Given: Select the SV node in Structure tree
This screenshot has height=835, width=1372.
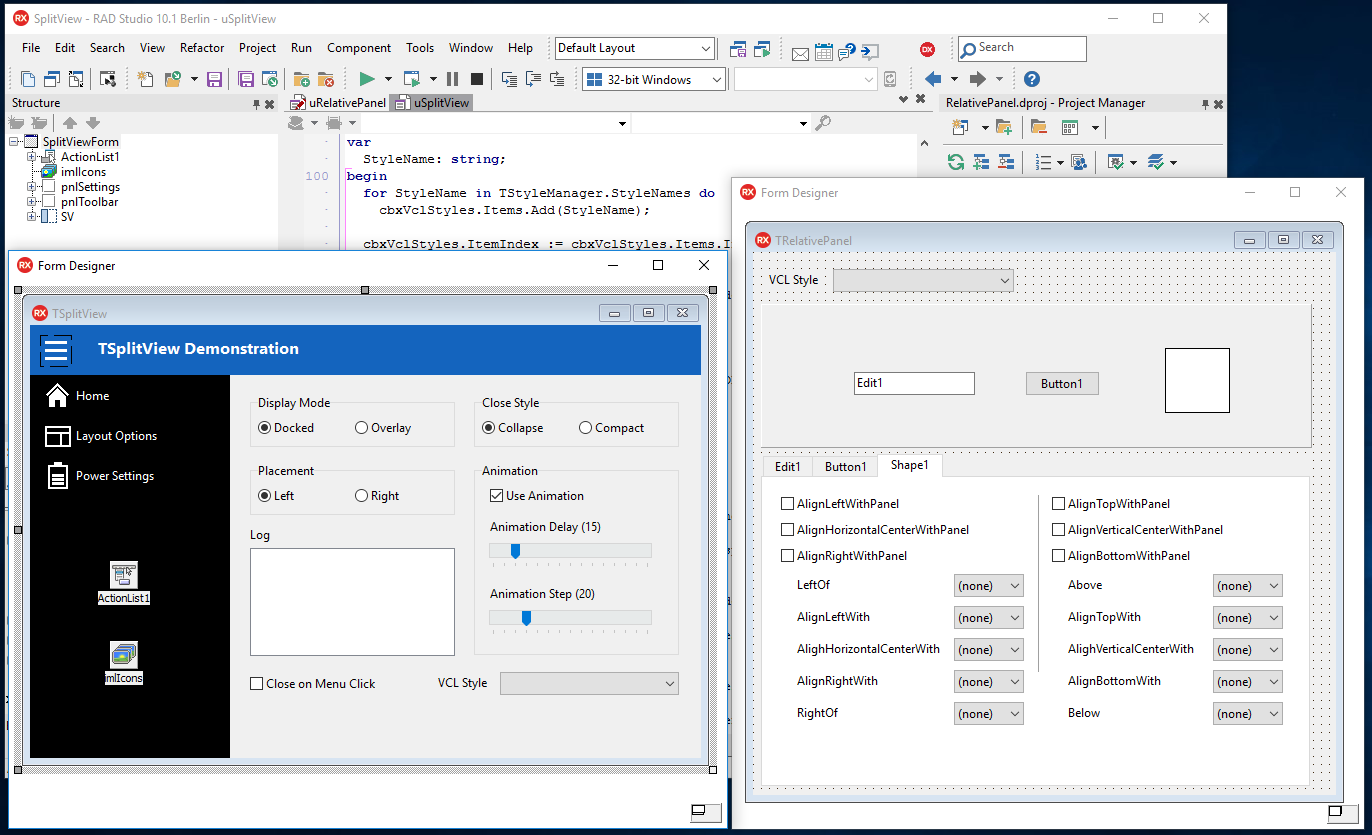Looking at the screenshot, I should (67, 217).
